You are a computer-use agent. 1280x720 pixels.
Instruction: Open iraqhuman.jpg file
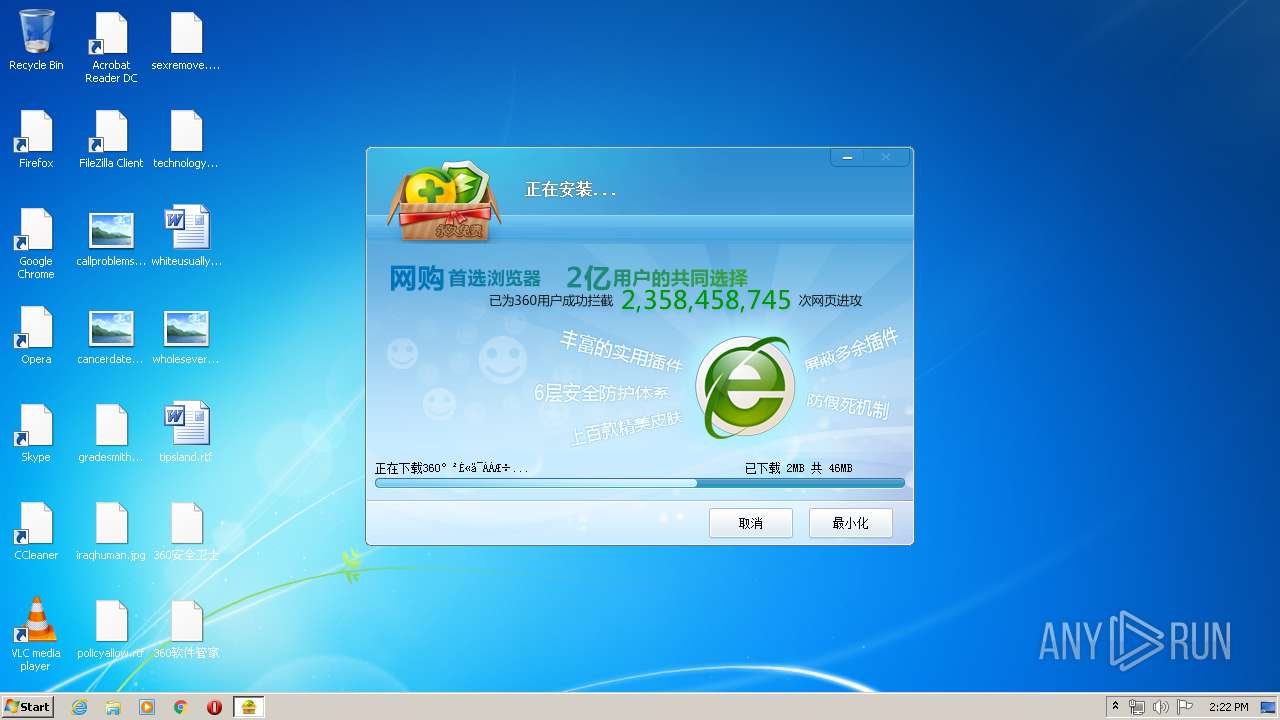pos(111,530)
